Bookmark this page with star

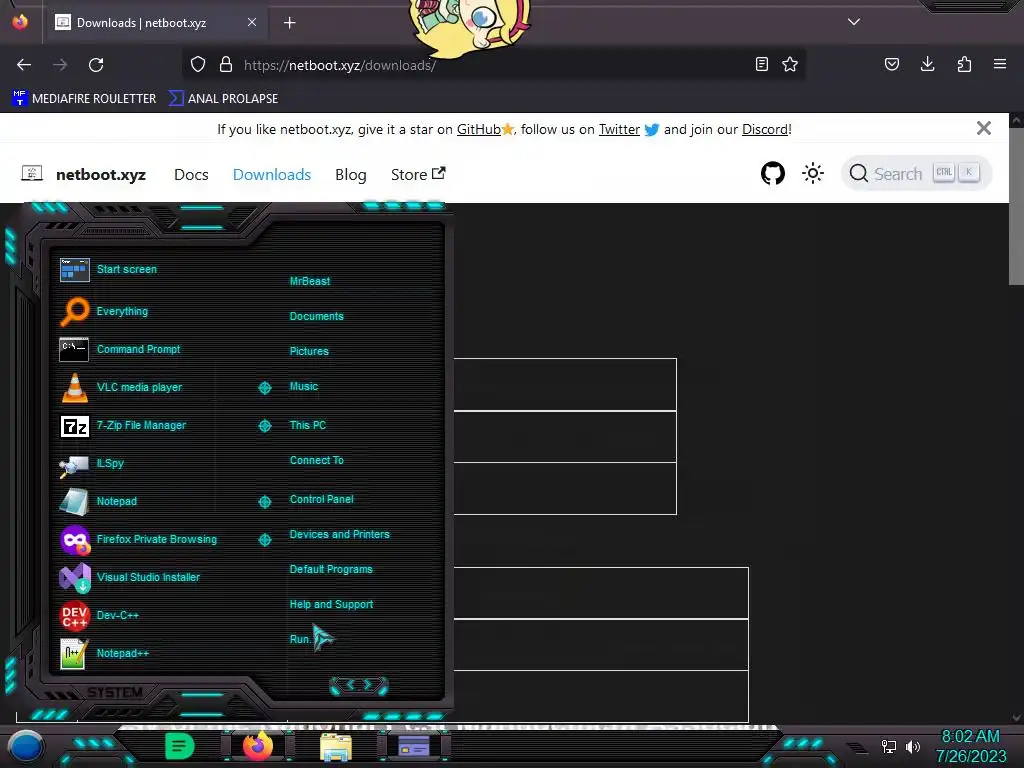pyautogui.click(x=790, y=64)
